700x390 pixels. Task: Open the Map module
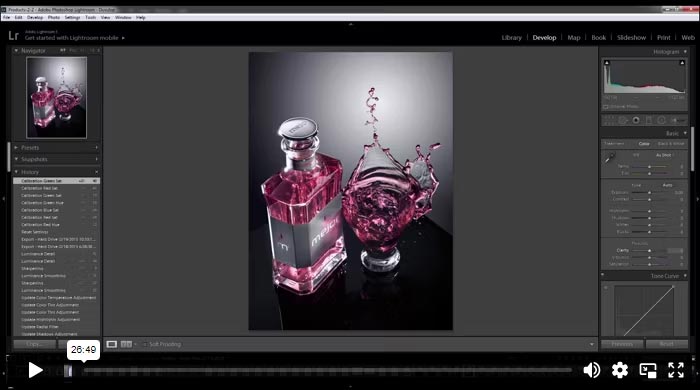(x=574, y=37)
